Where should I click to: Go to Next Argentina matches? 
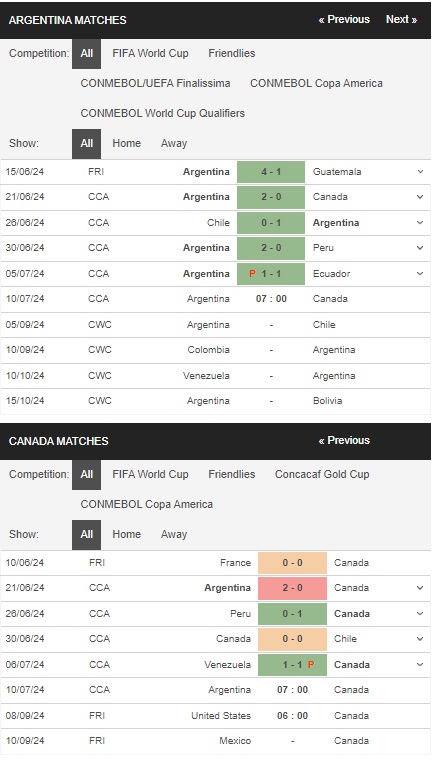[402, 19]
